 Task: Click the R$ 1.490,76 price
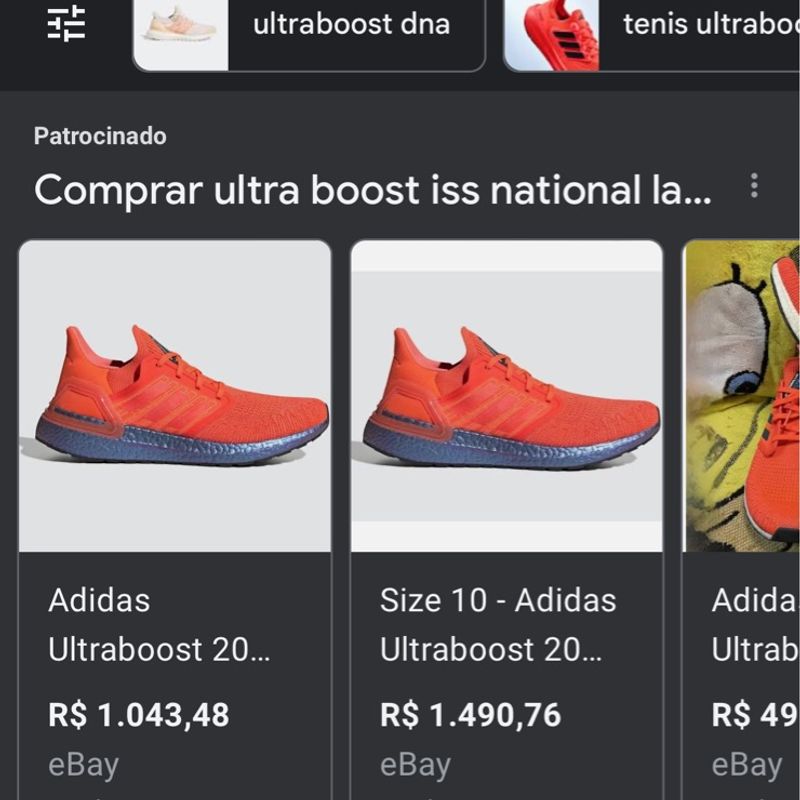pos(470,714)
